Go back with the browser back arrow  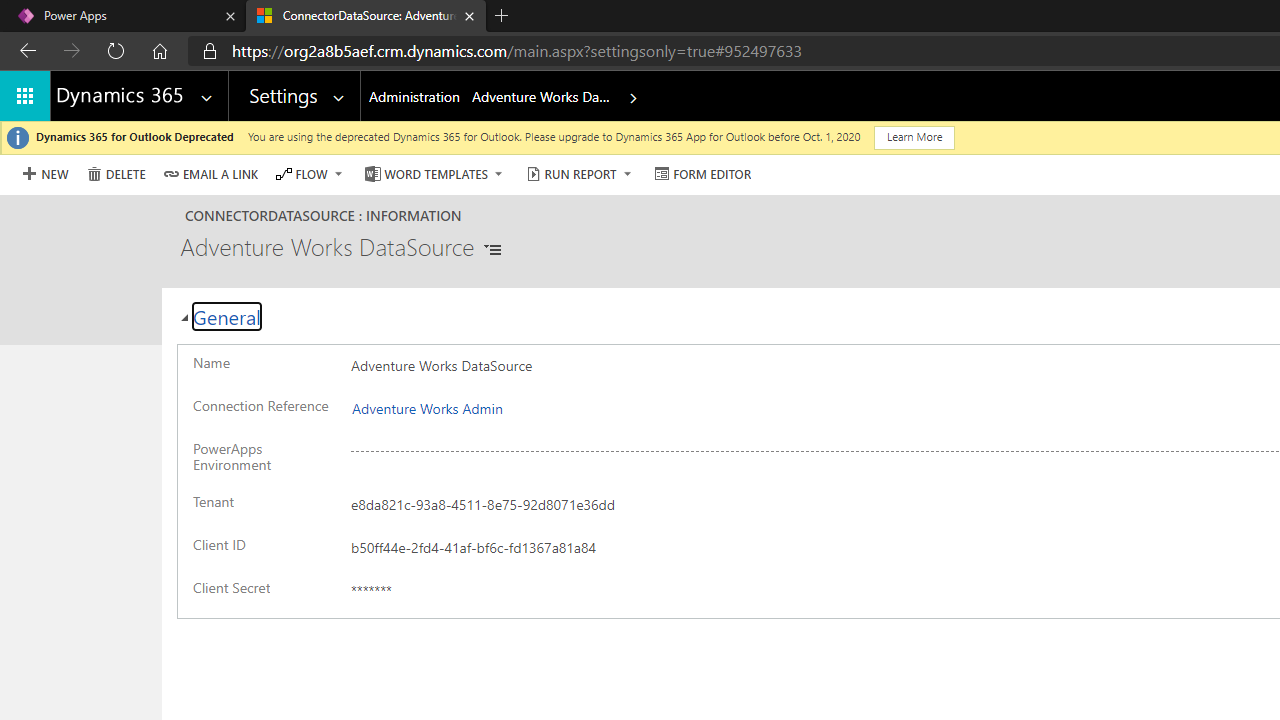click(28, 51)
